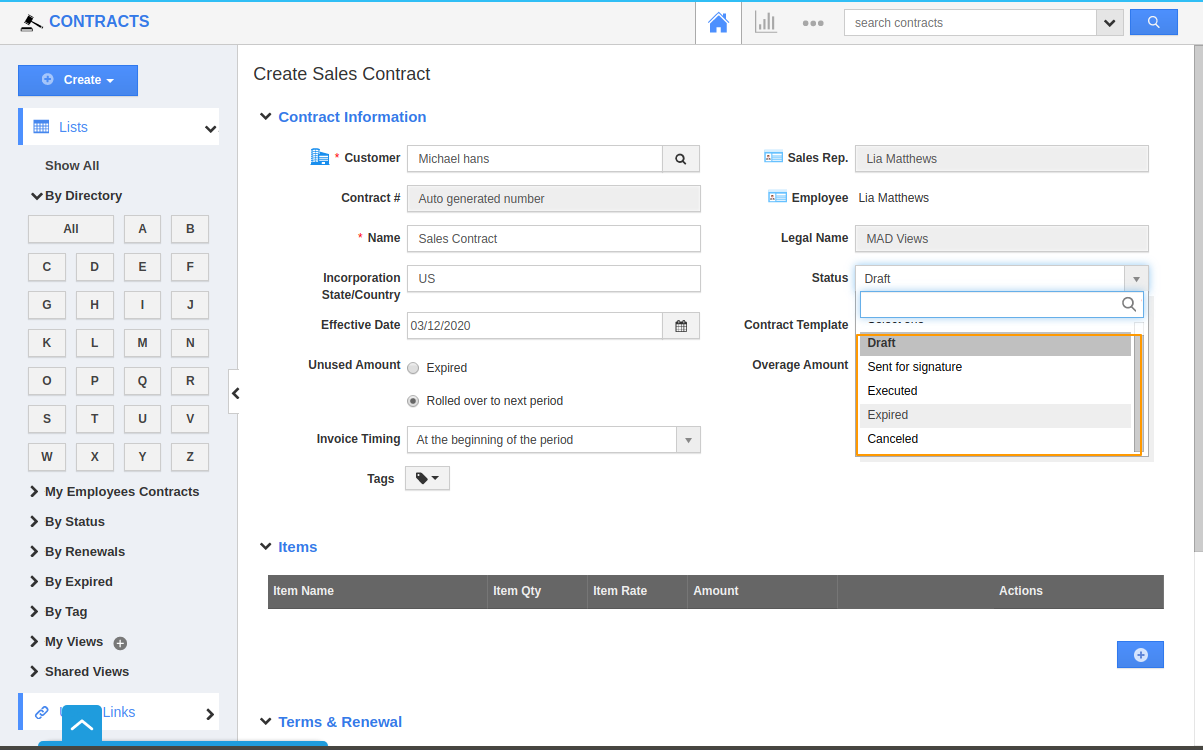This screenshot has width=1203, height=750.
Task: Click the Item Rate column header
Action: (638, 591)
